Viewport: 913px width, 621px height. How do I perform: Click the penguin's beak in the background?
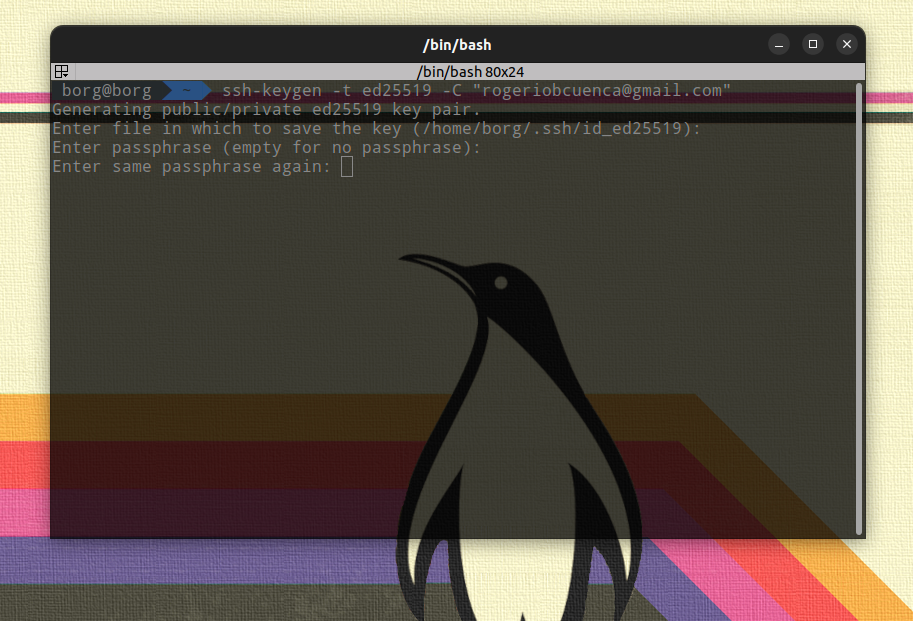tap(428, 264)
